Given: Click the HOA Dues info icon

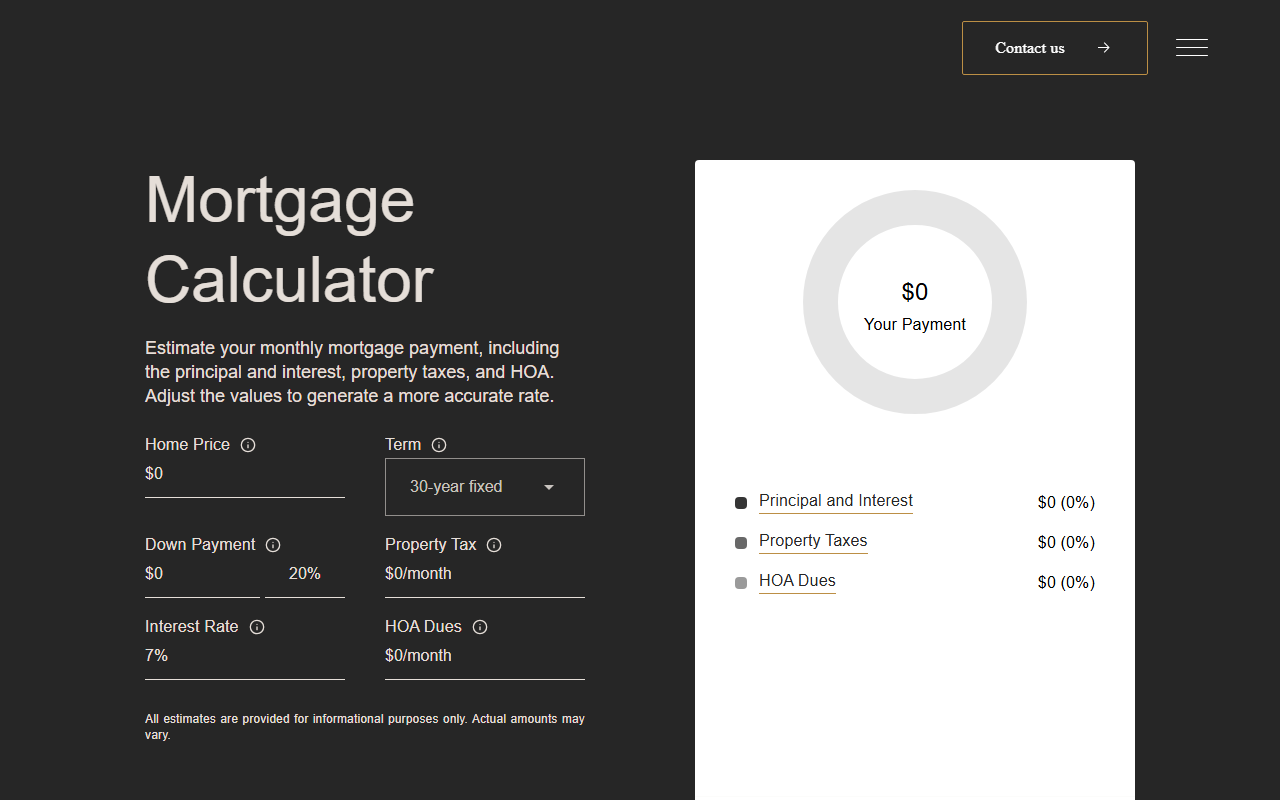Looking at the screenshot, I should pos(480,627).
